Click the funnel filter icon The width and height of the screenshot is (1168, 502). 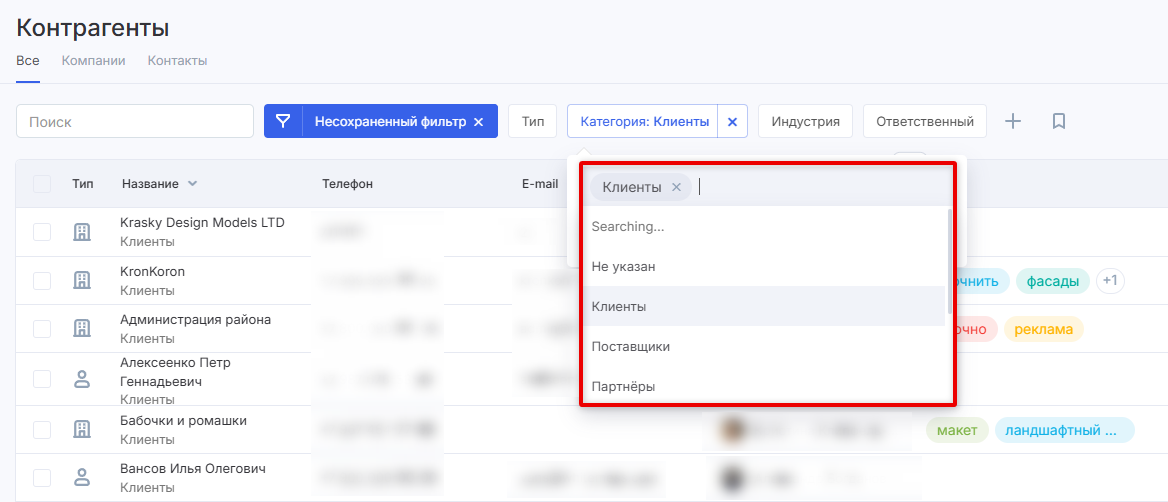point(283,121)
